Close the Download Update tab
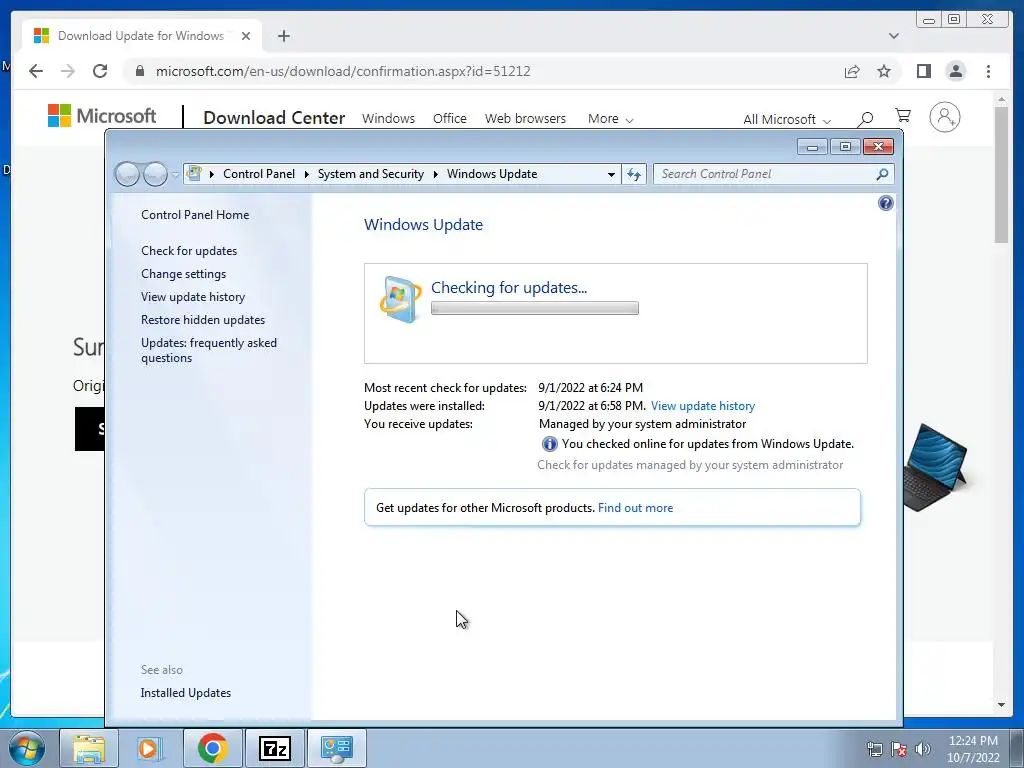This screenshot has width=1024, height=768. click(246, 36)
